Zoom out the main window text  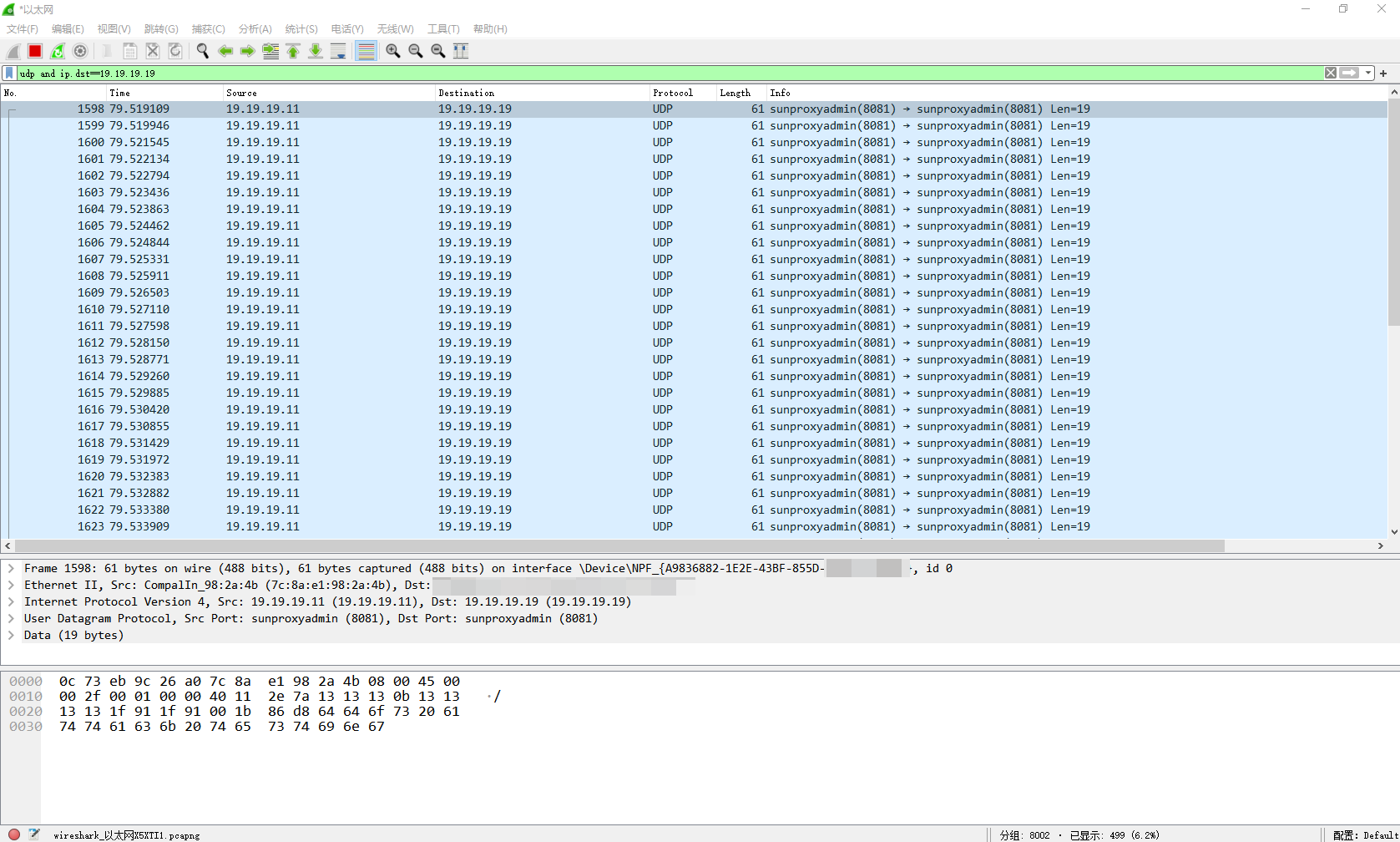coord(416,51)
